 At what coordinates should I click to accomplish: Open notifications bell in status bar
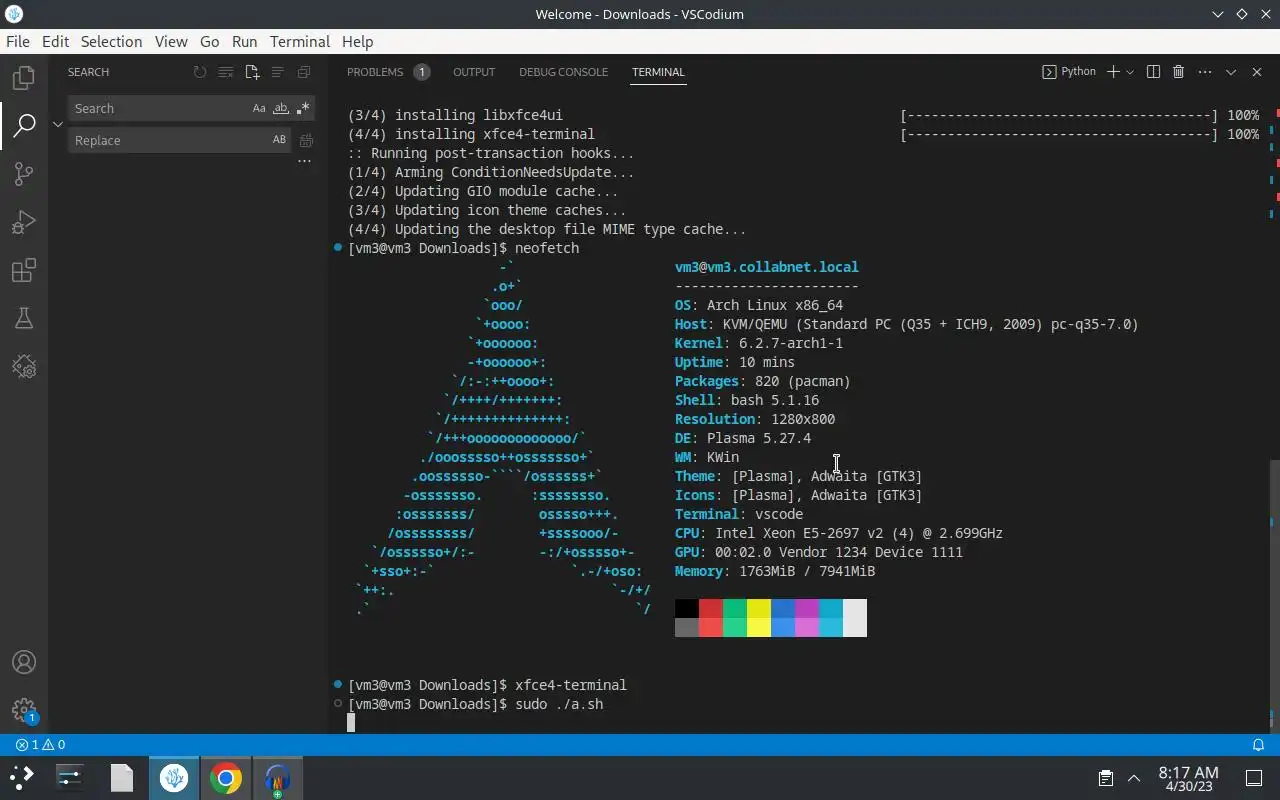point(1259,744)
